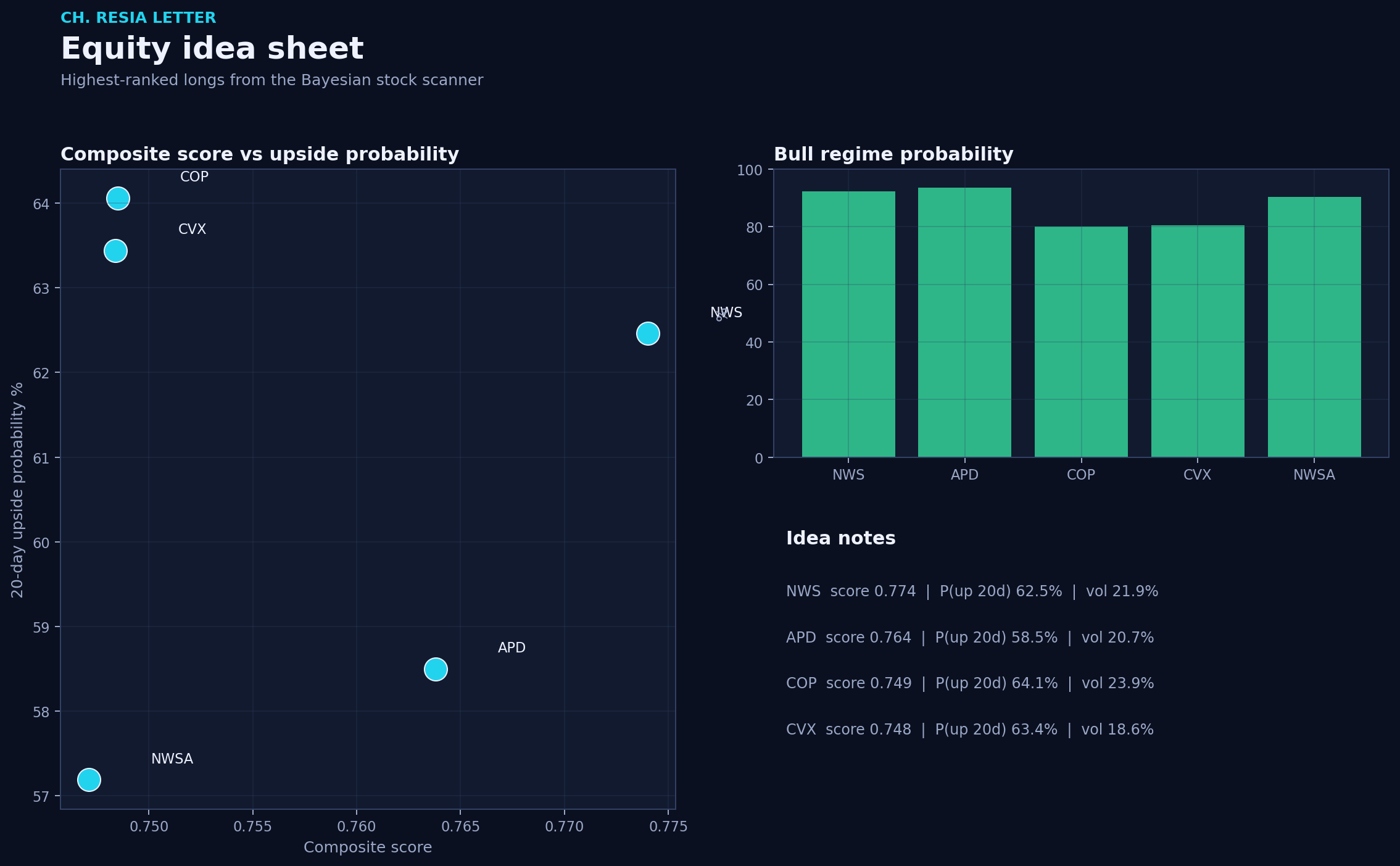
Task: Click the 'Idea notes' heading
Action: (840, 538)
